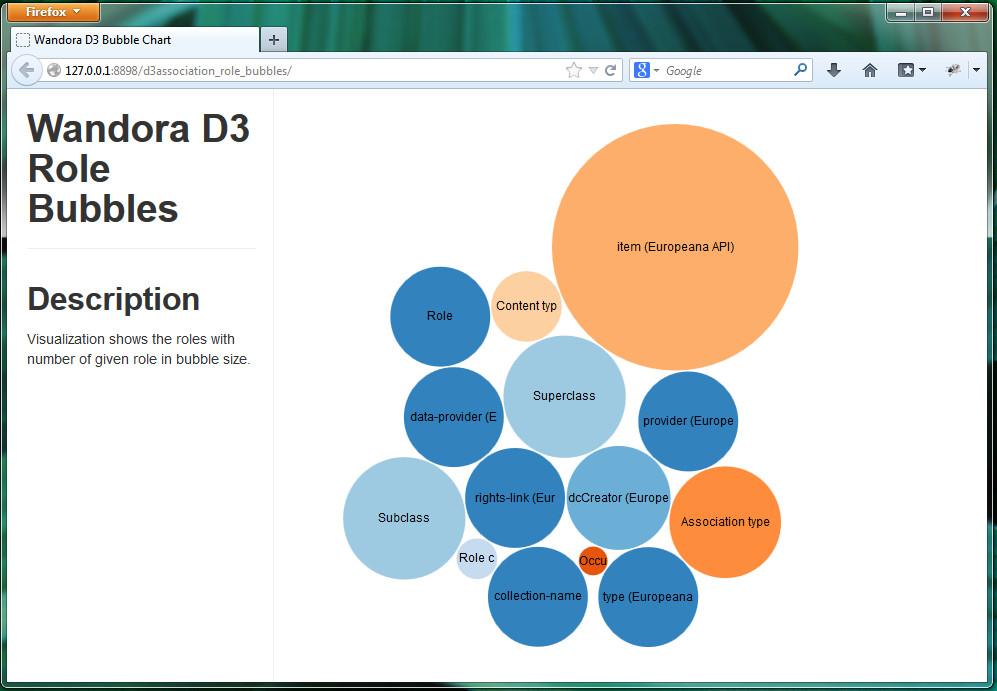Open the Google search engine dropdown
The image size is (997, 691).
[x=646, y=71]
